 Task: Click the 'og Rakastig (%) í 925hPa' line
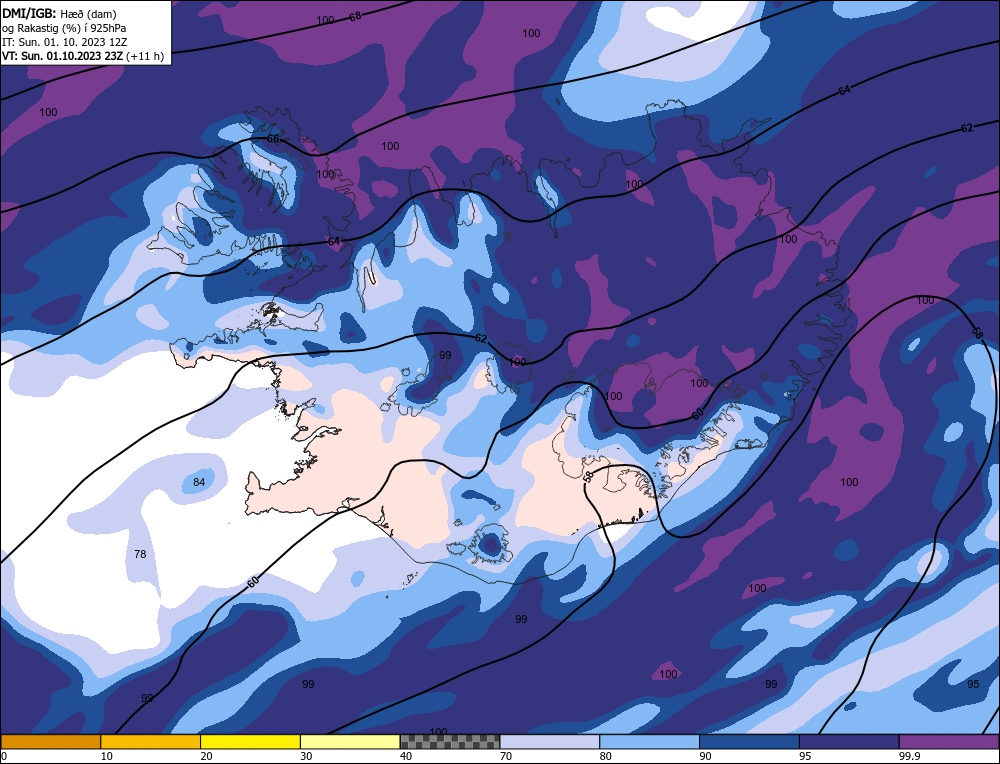click(64, 28)
